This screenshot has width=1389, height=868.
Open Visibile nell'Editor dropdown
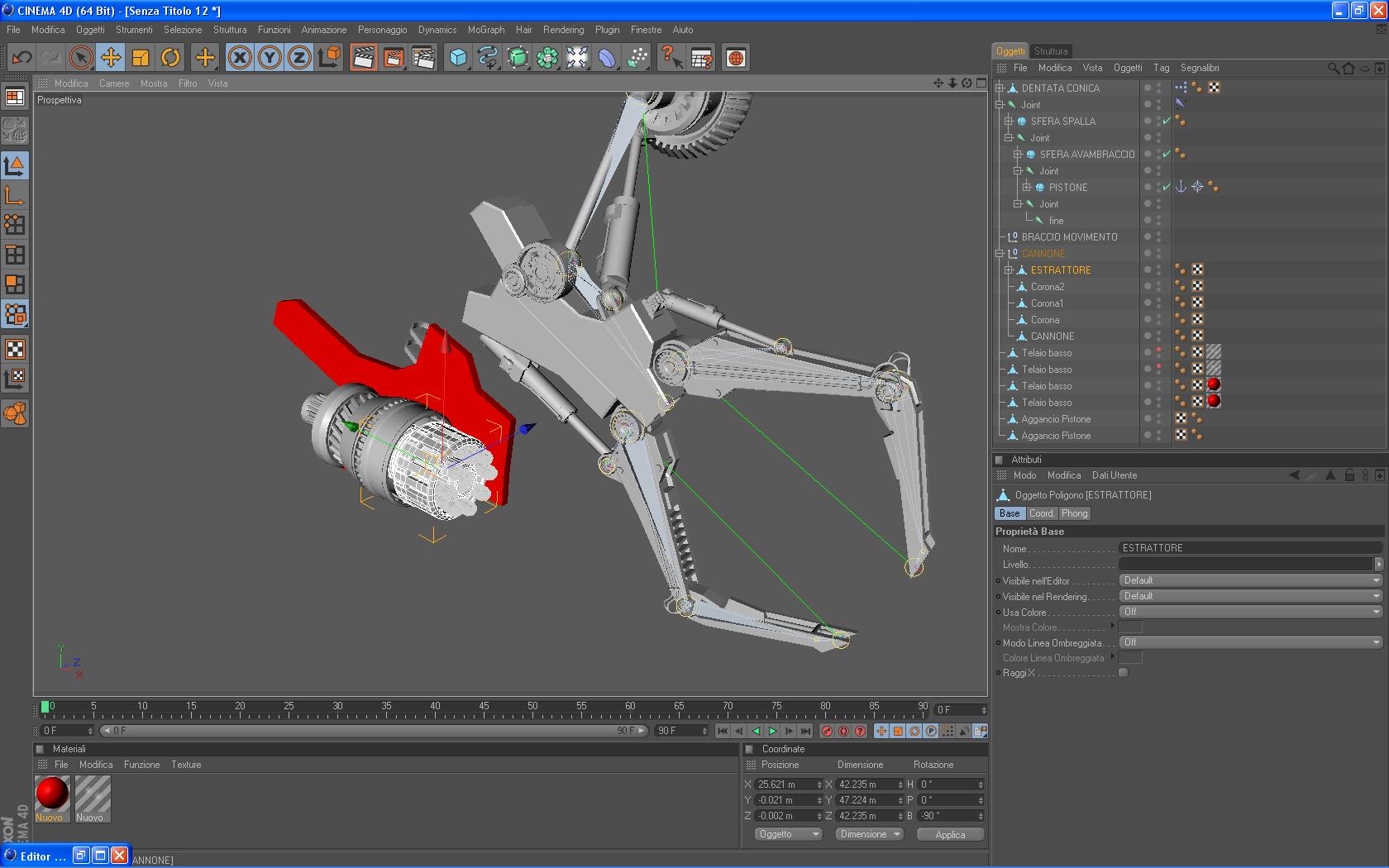pyautogui.click(x=1251, y=580)
